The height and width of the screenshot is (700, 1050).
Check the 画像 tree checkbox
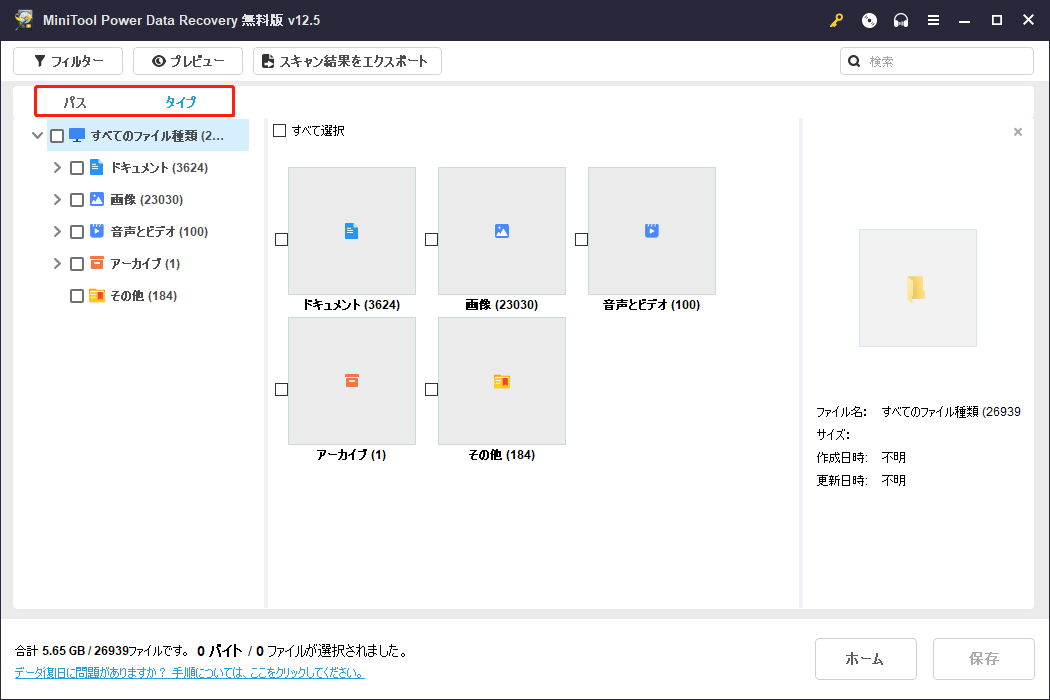click(77, 200)
